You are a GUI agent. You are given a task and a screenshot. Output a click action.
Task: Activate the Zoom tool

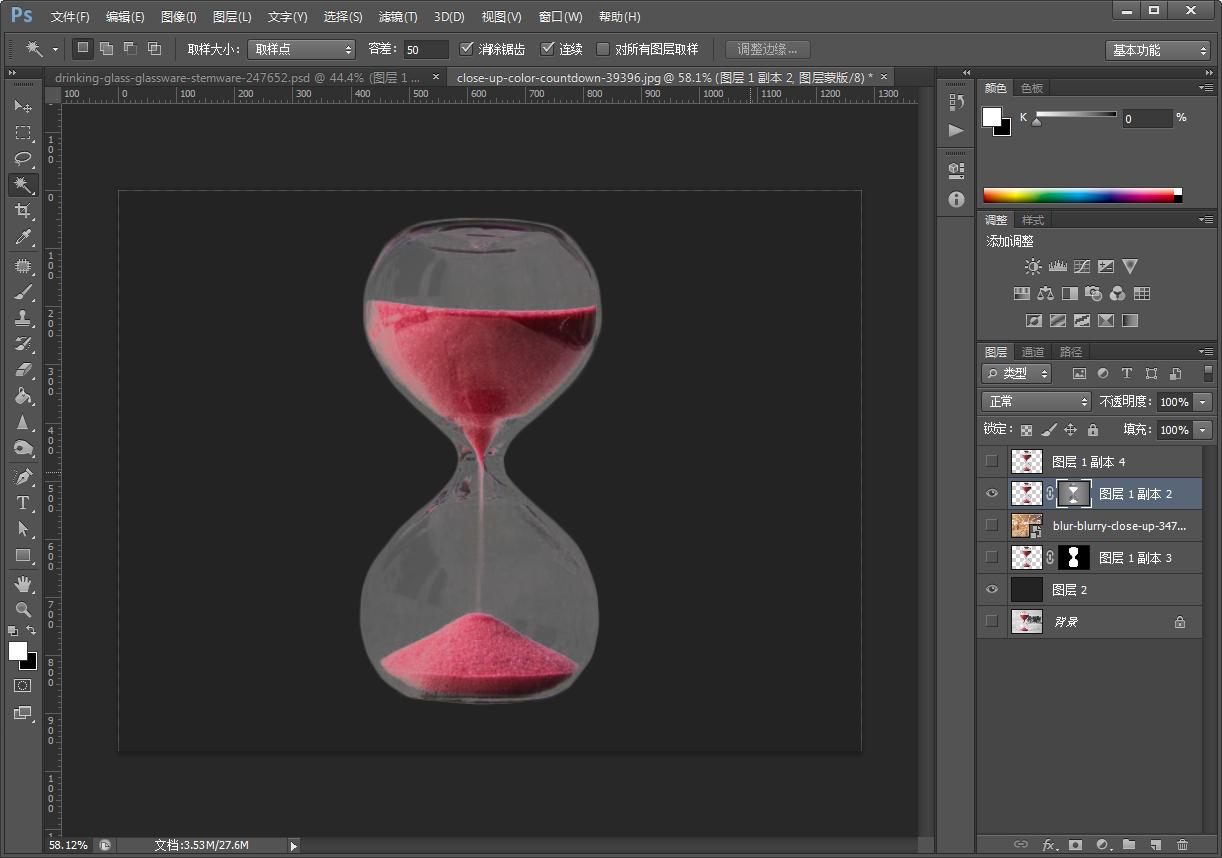click(22, 609)
